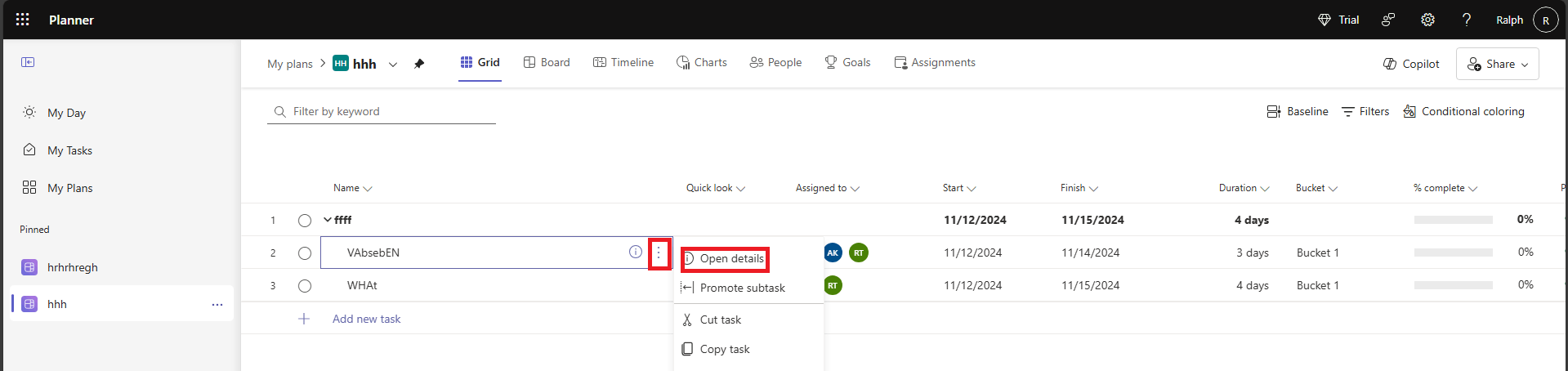Open Baseline options

1298,111
